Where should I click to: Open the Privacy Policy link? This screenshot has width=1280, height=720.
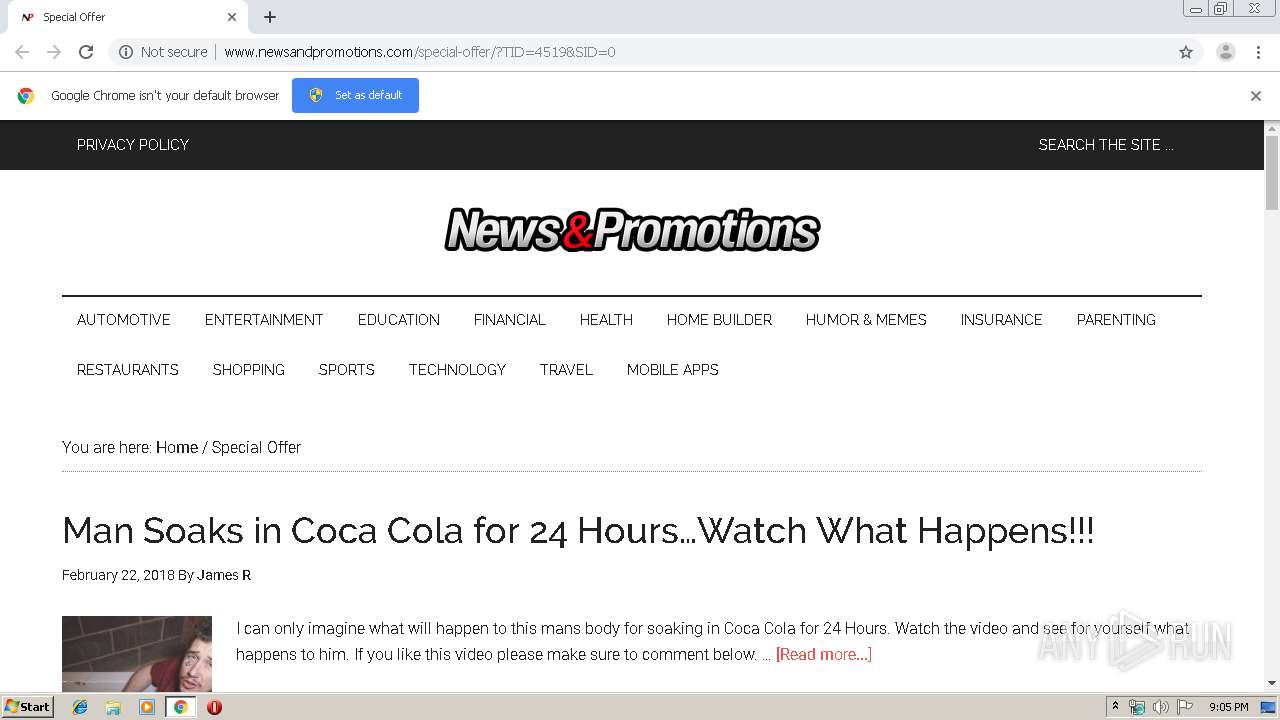[133, 145]
